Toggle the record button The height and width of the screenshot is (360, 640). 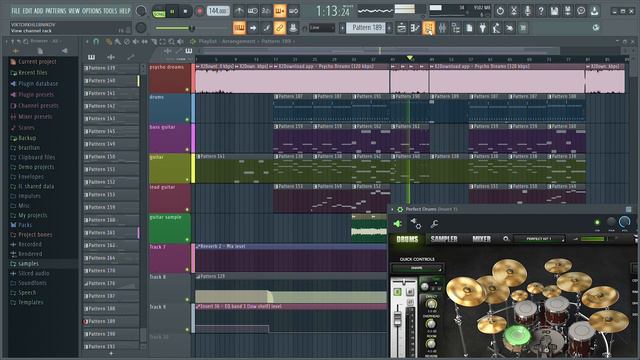pos(200,11)
